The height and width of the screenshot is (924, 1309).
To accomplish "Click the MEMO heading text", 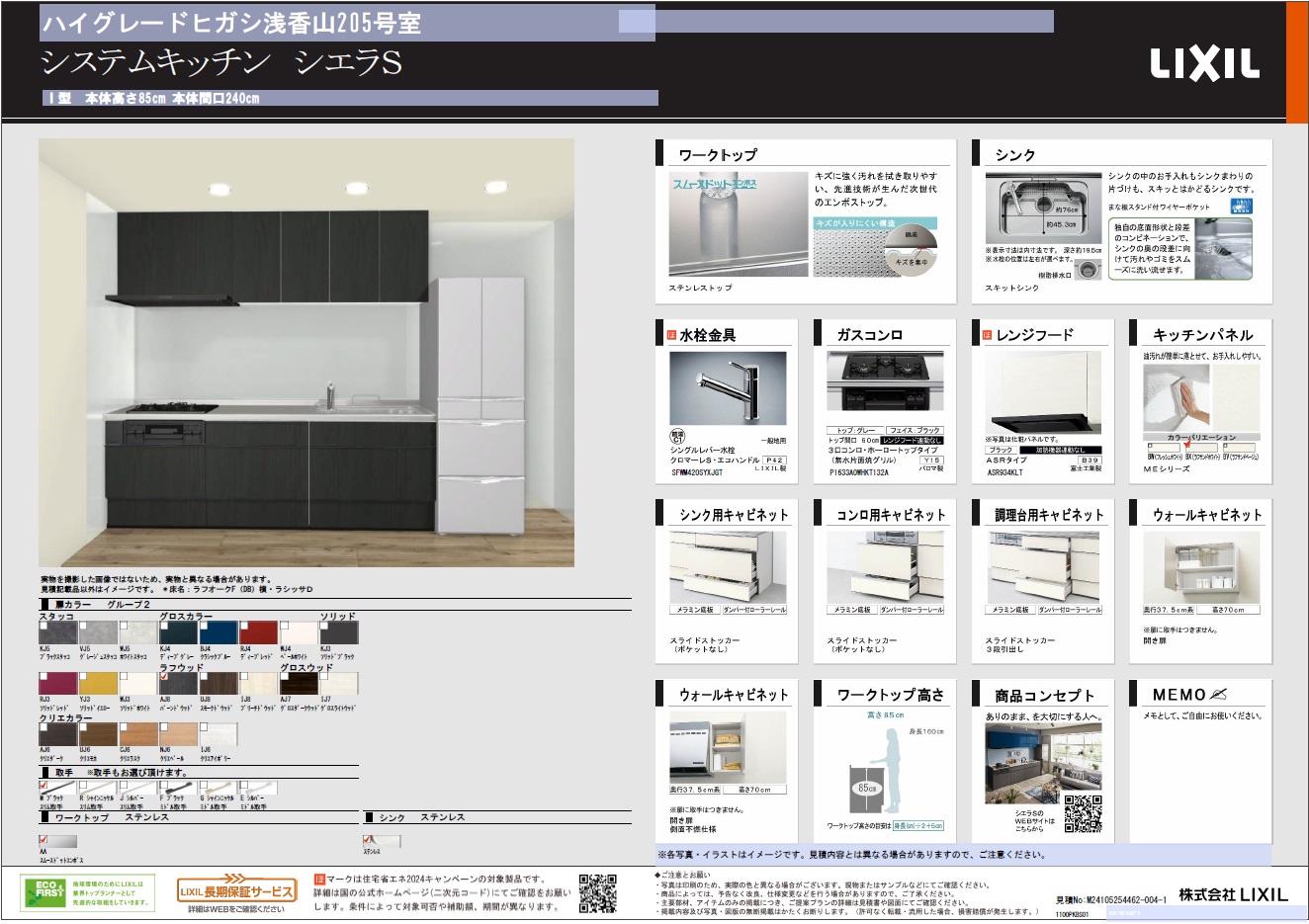I will click(1179, 695).
